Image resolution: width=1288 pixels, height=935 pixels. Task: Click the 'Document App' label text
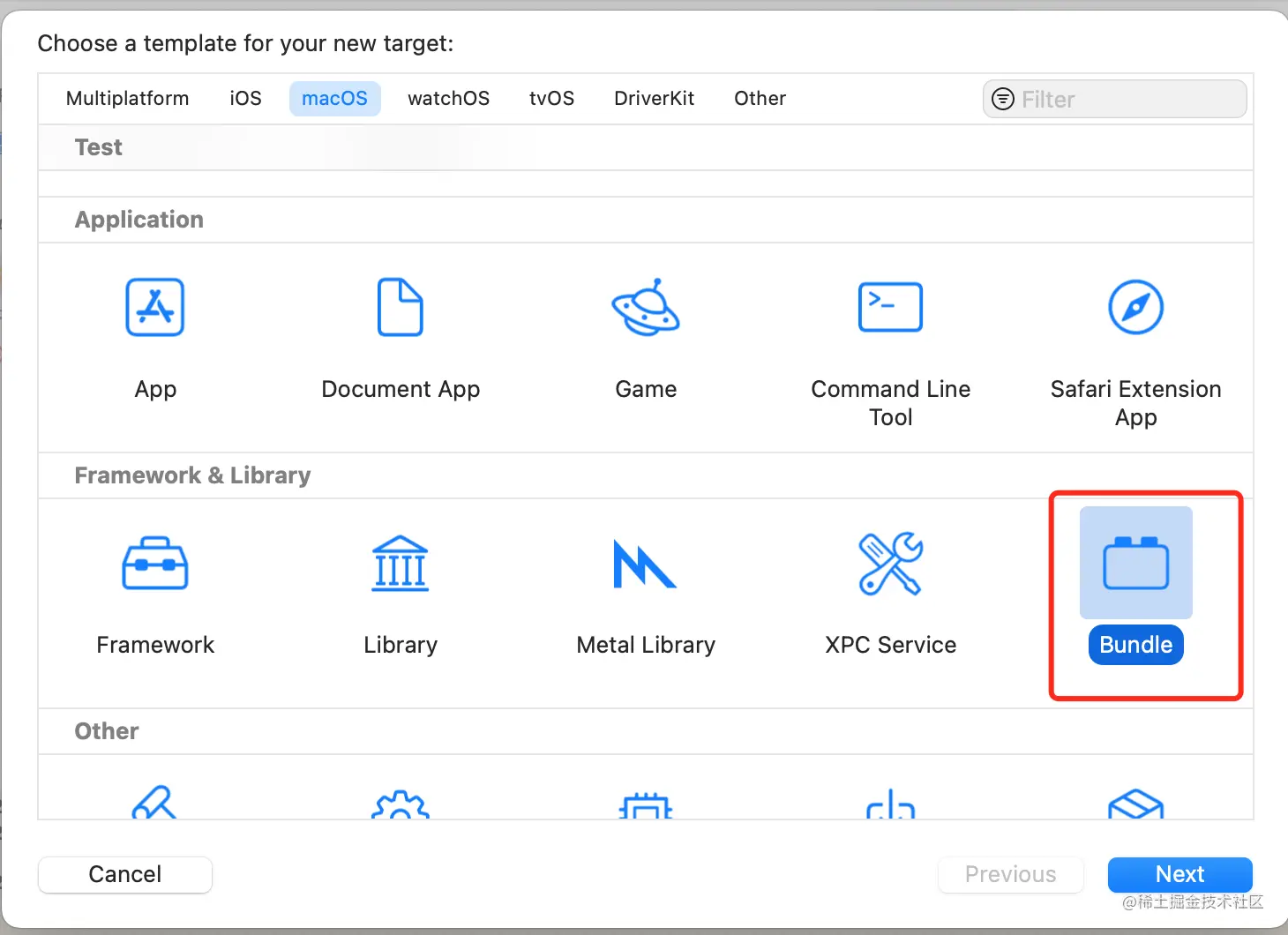[x=401, y=389]
